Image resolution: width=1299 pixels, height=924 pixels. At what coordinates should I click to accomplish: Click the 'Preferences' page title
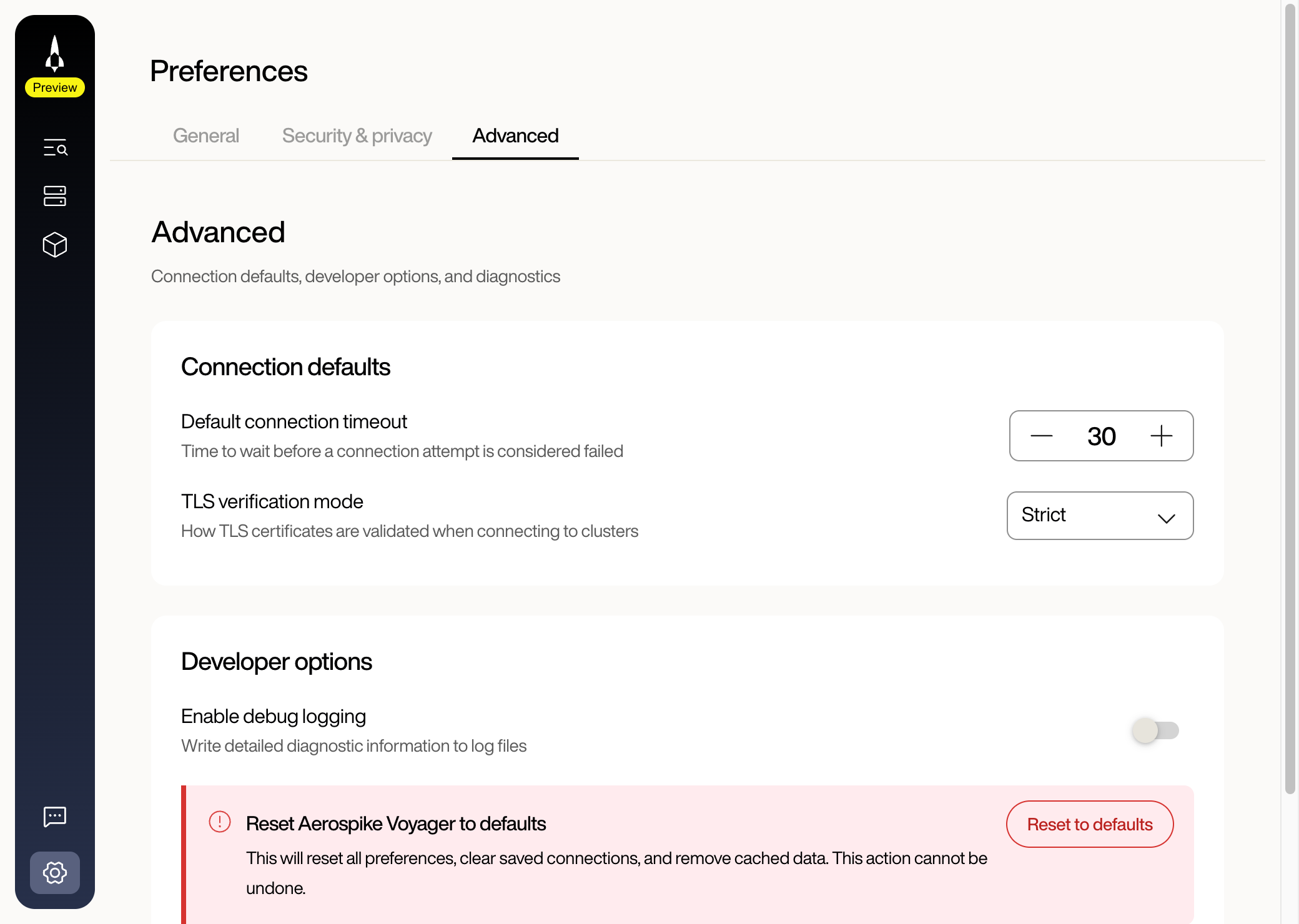pyautogui.click(x=229, y=71)
